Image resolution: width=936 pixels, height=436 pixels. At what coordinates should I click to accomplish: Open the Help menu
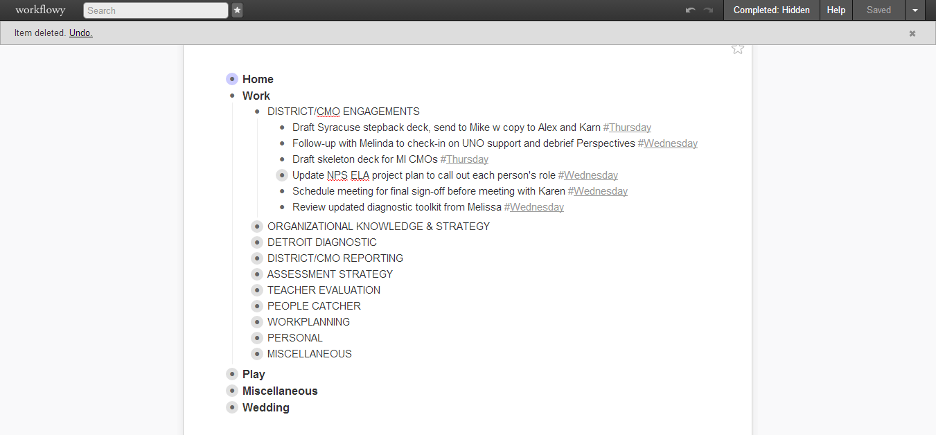pyautogui.click(x=836, y=10)
